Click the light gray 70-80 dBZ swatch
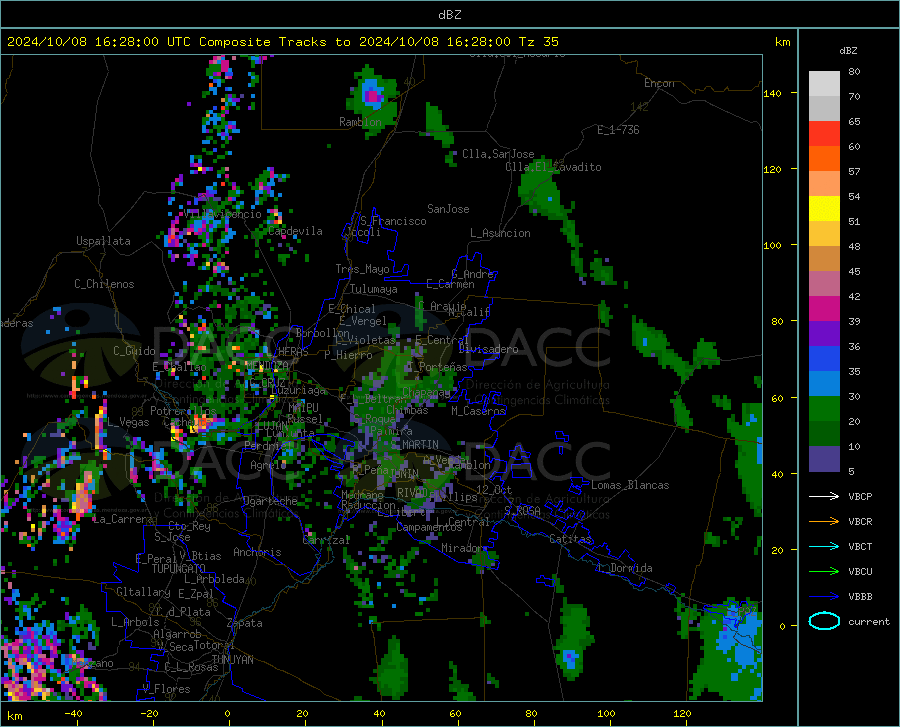 point(824,83)
